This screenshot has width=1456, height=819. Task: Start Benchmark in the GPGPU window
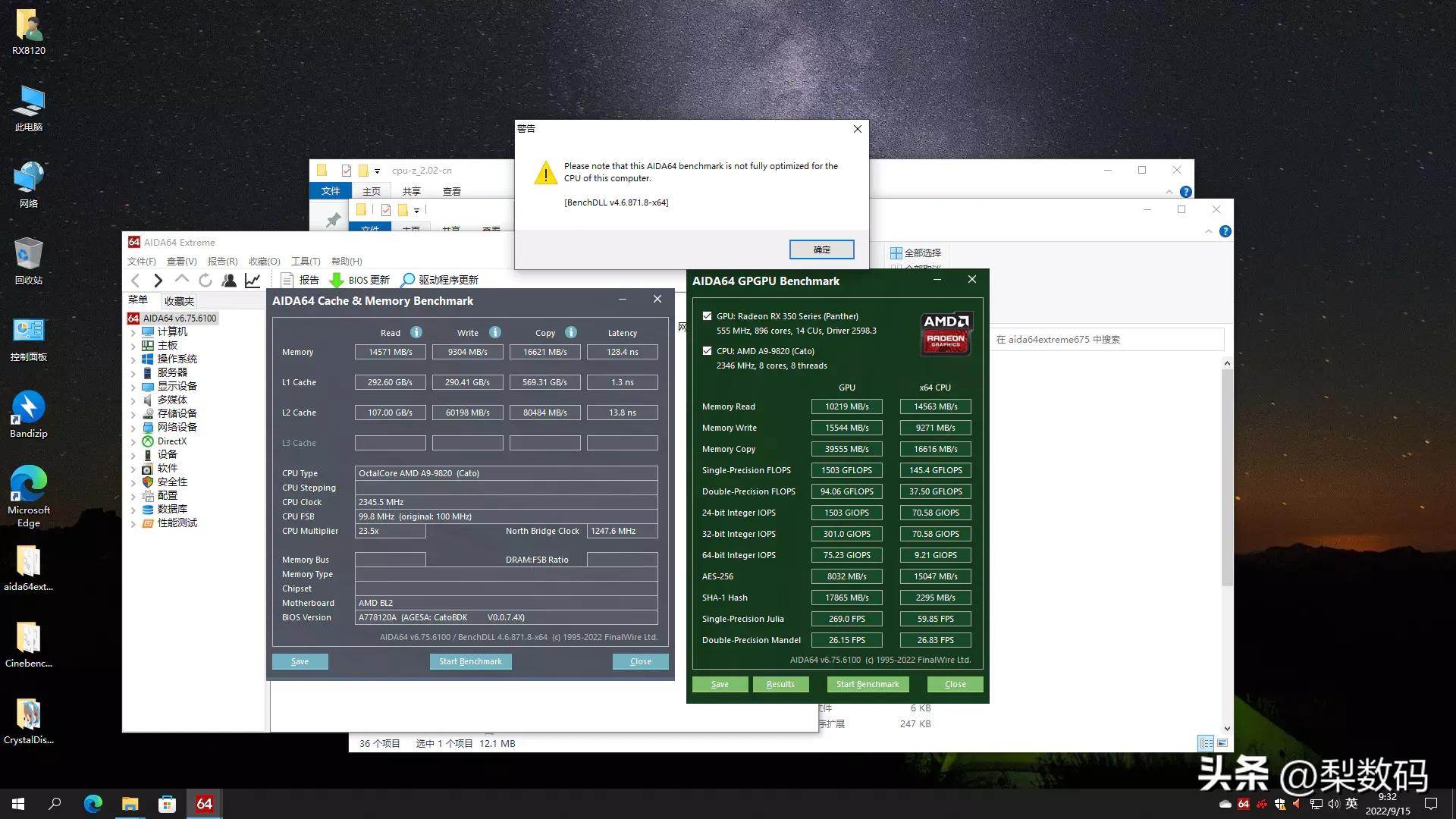(x=867, y=684)
